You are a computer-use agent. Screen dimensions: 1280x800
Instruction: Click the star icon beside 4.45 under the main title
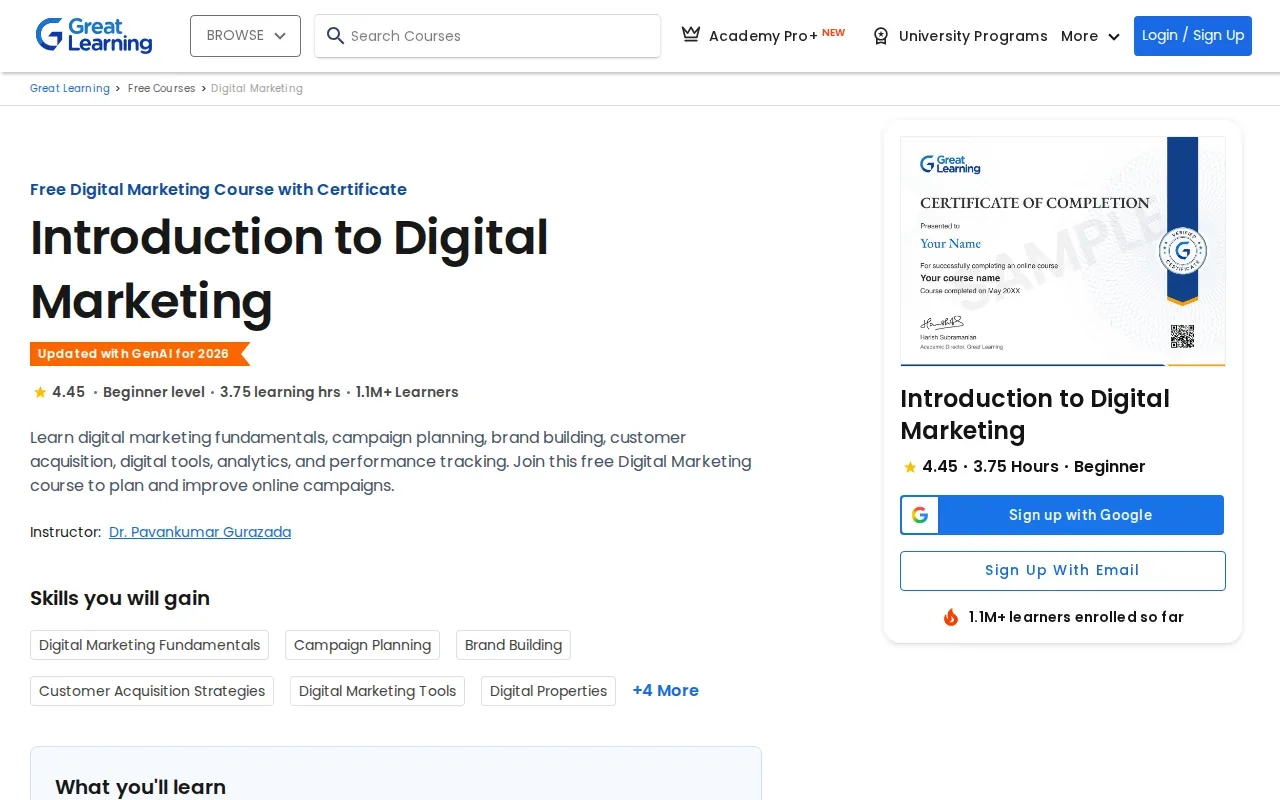tap(40, 392)
